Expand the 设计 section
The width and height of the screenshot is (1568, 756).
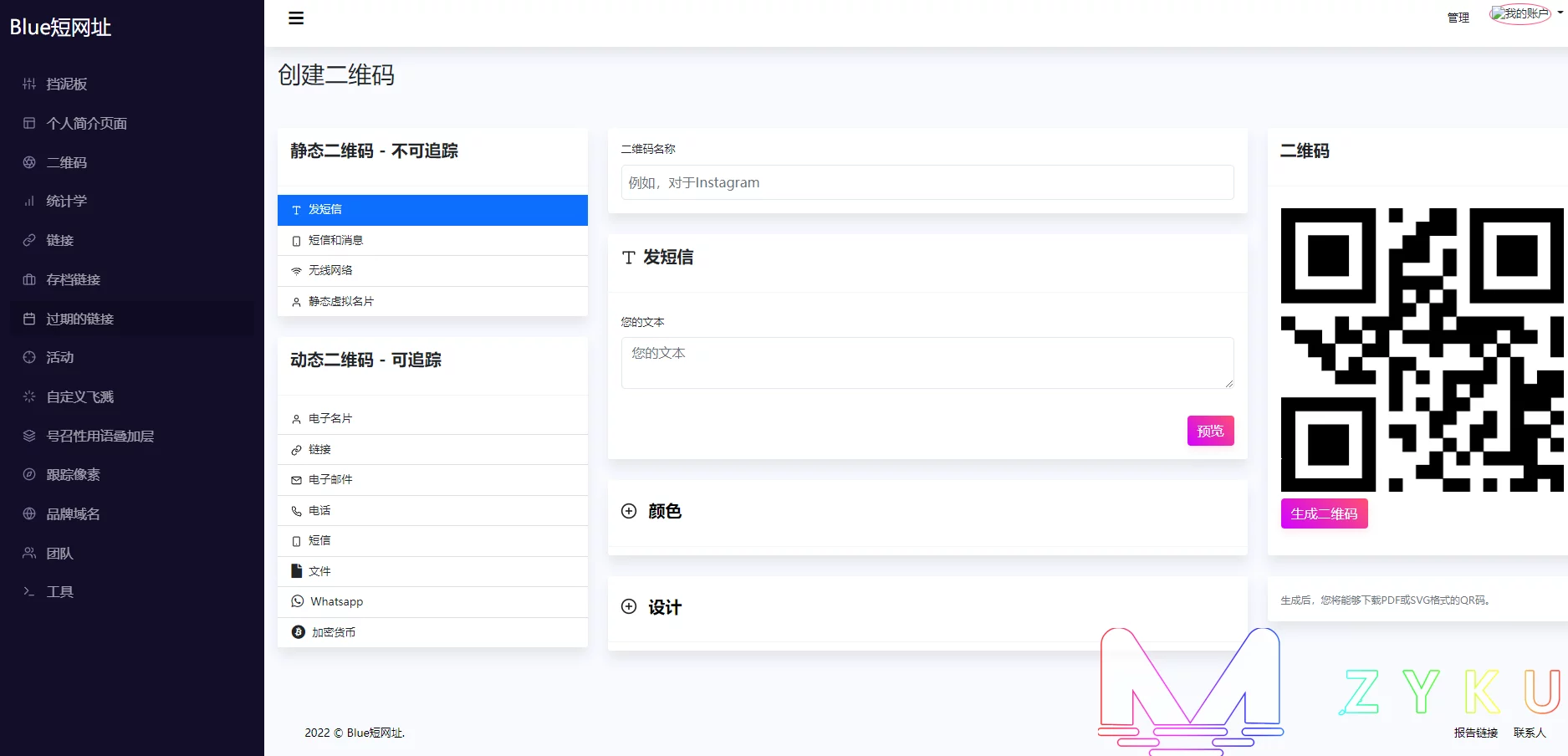point(629,607)
